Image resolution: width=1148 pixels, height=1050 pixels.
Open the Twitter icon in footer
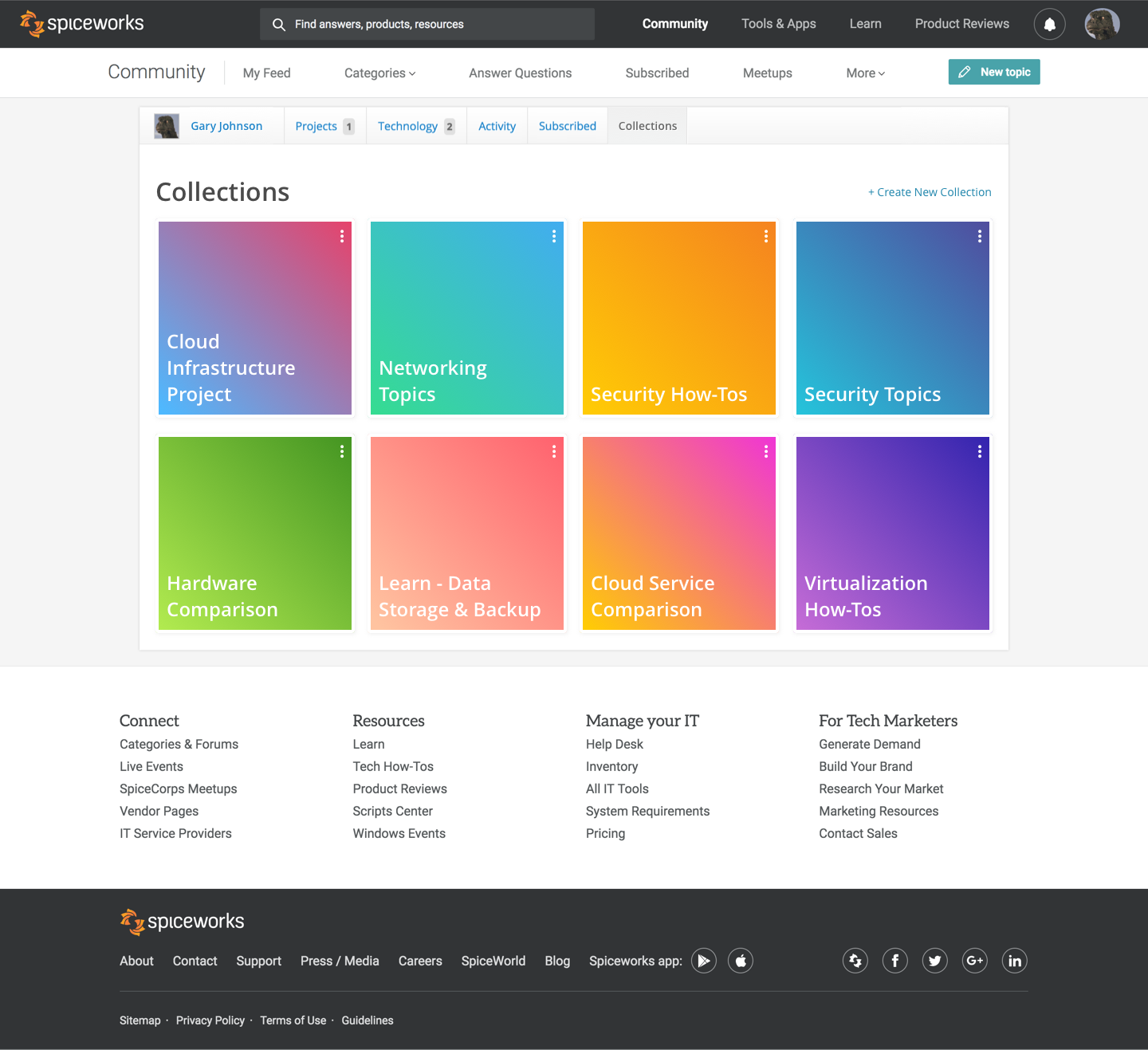pyautogui.click(x=935, y=961)
